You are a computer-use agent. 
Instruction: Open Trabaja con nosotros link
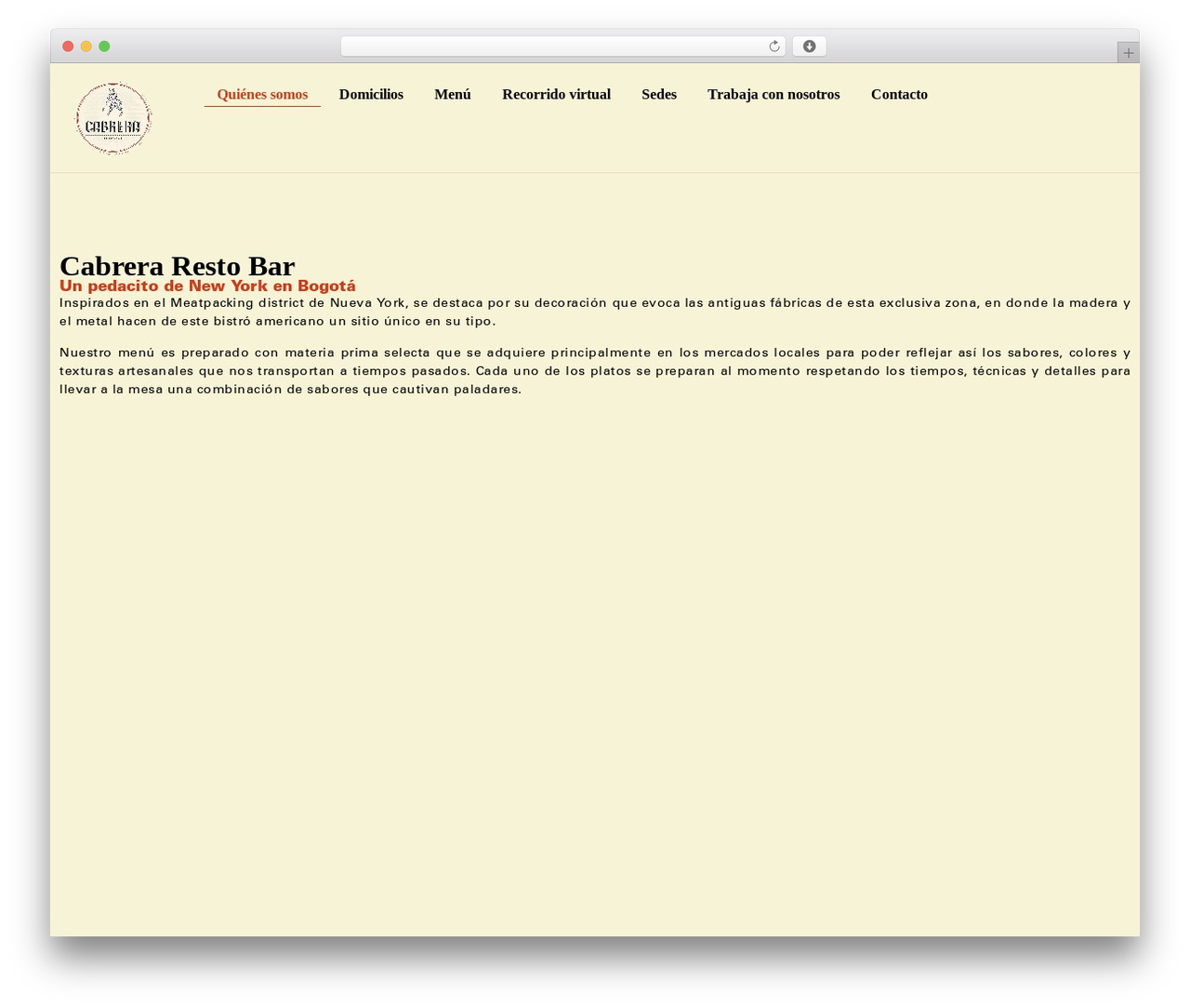pos(773,95)
